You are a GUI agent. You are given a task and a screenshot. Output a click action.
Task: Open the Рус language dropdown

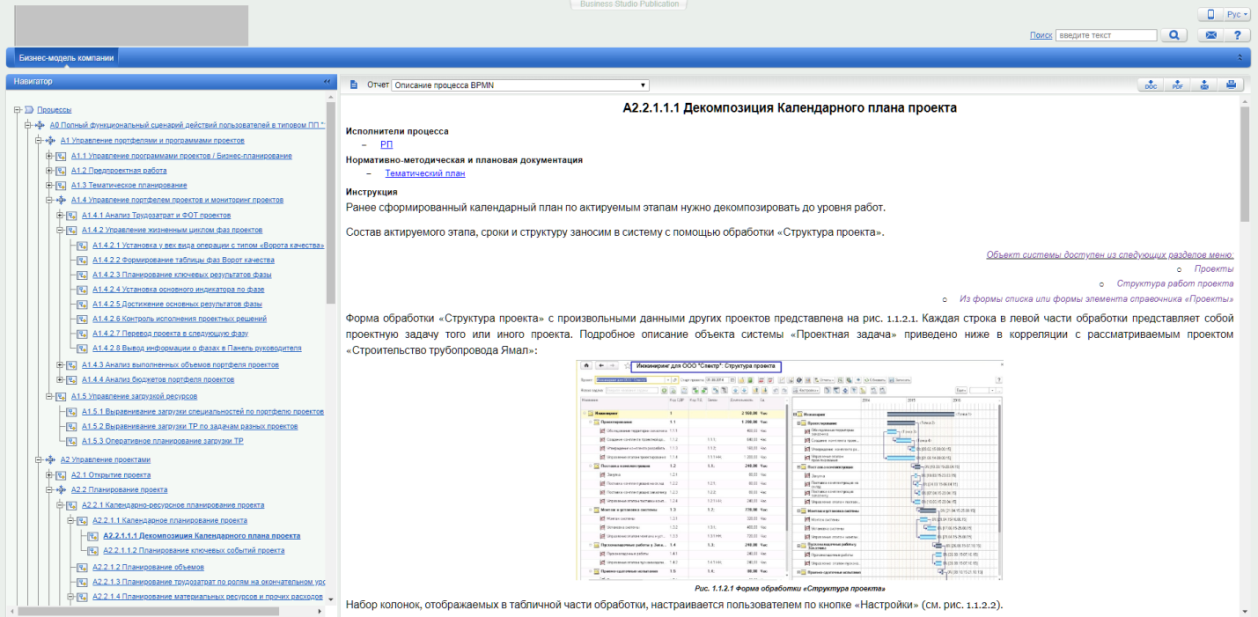[x=1238, y=14]
